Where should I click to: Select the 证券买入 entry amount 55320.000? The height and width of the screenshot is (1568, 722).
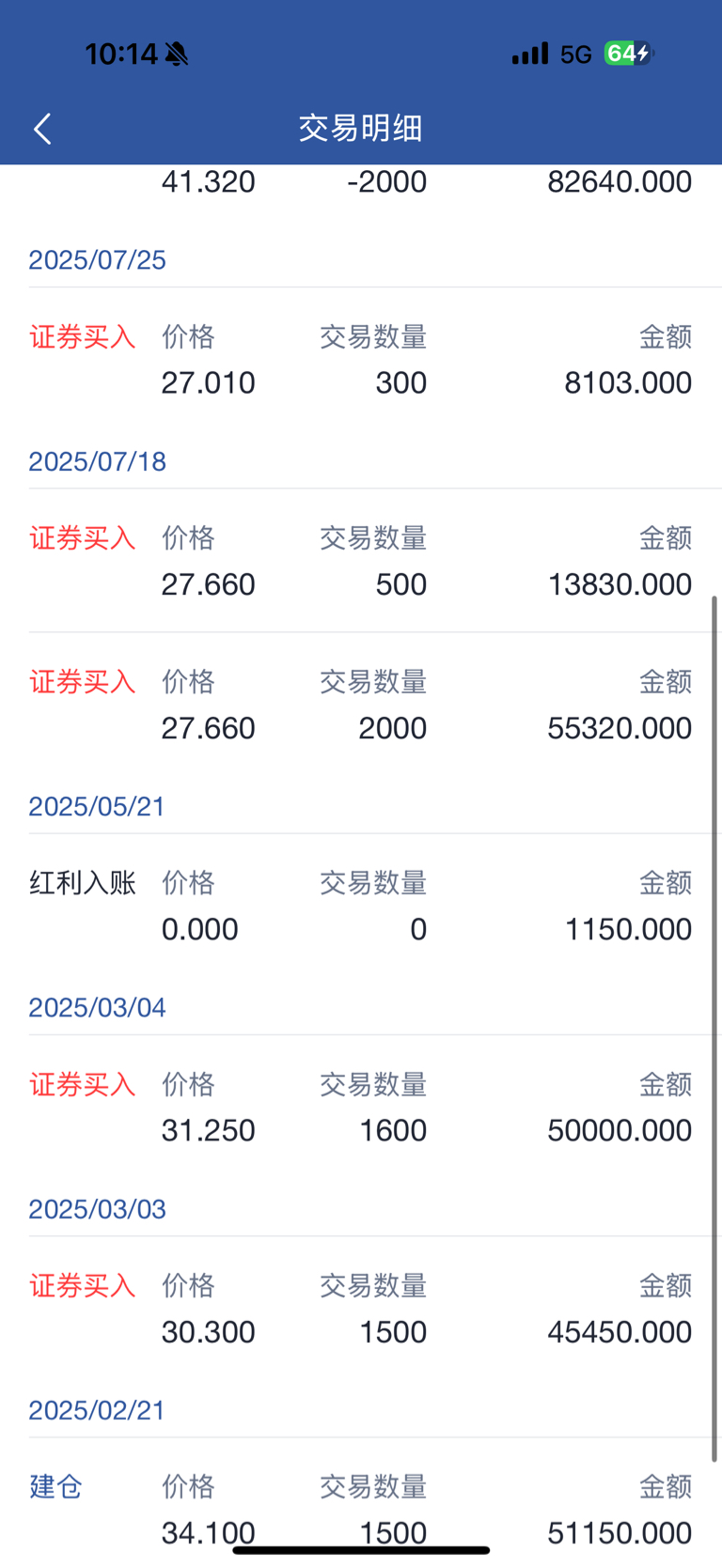pyautogui.click(x=361, y=705)
